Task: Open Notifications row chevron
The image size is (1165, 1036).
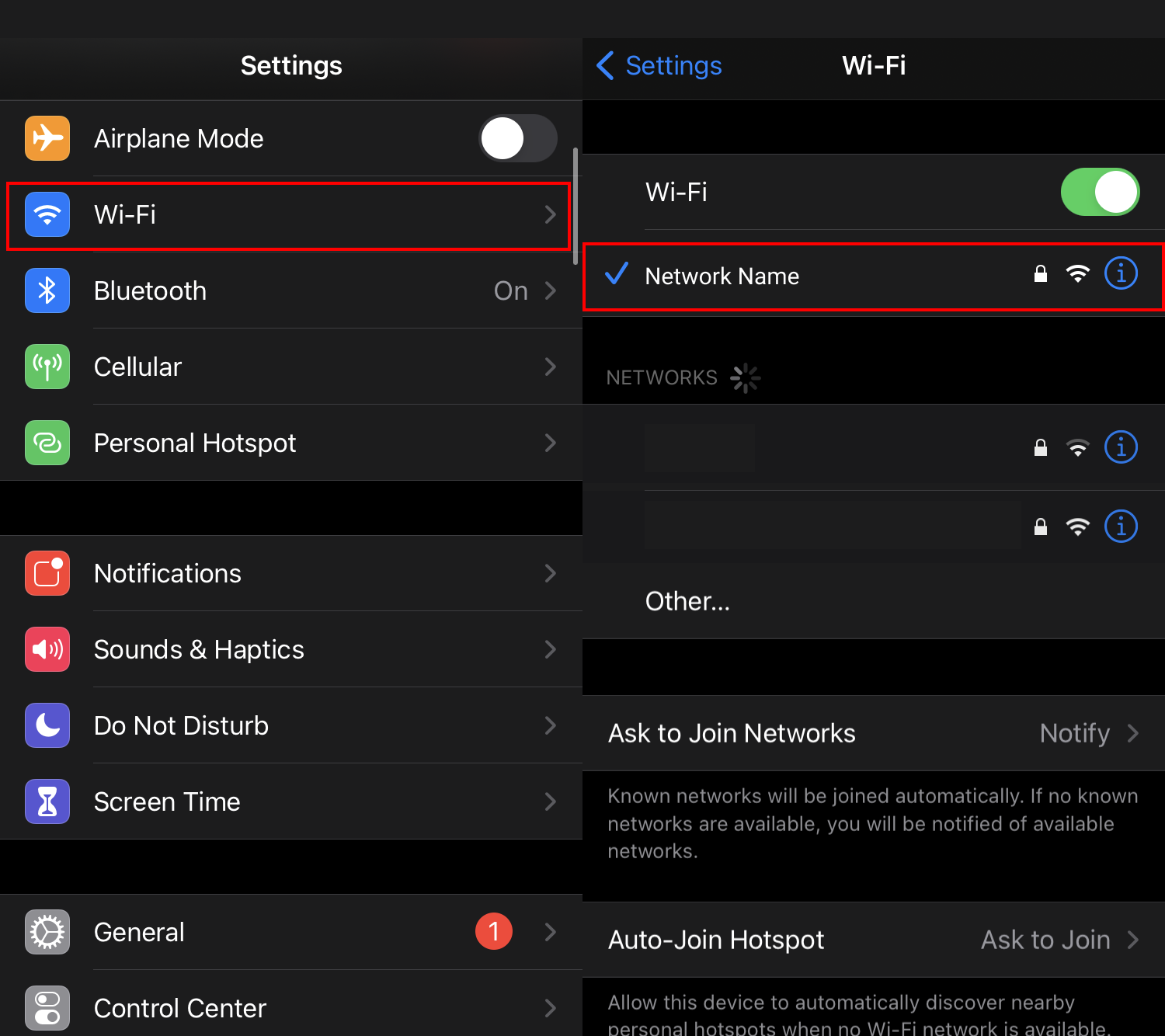Action: pos(551,573)
